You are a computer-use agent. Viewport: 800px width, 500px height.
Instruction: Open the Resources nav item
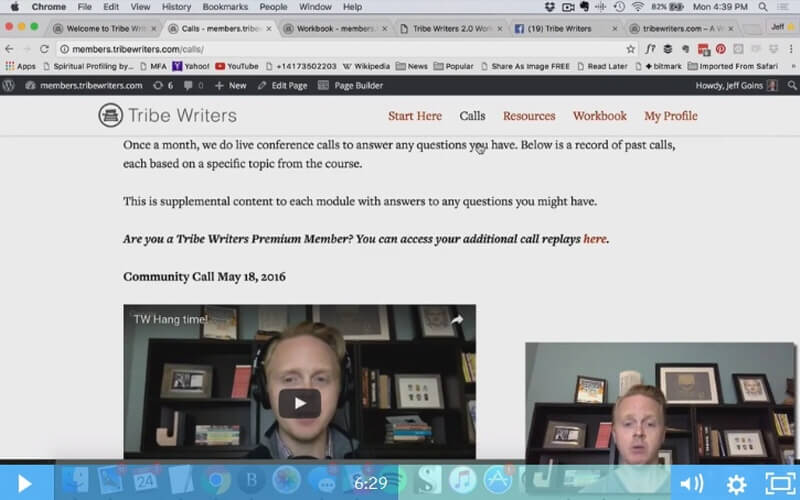click(x=529, y=116)
